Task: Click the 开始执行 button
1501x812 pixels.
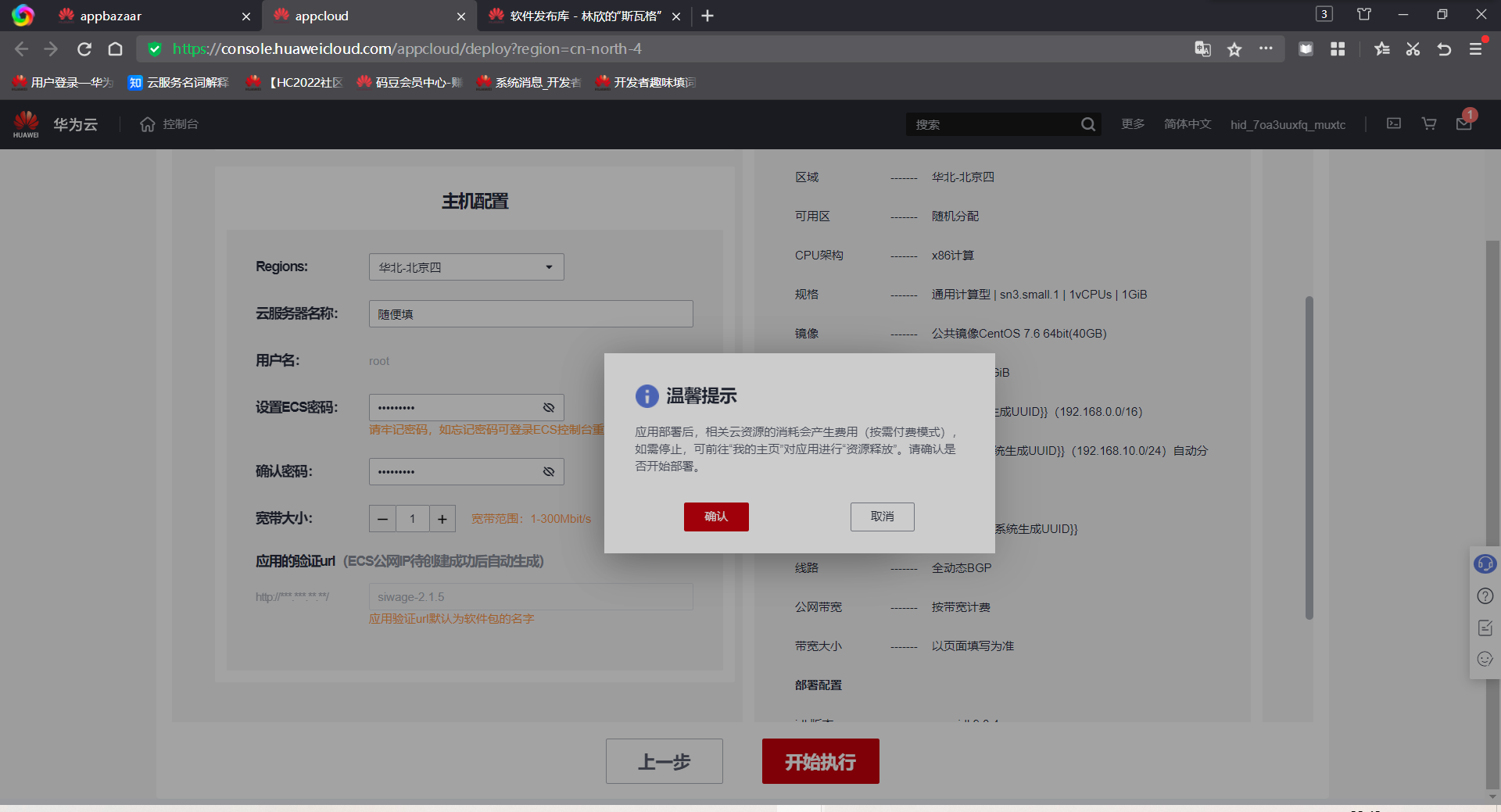Action: point(821,761)
